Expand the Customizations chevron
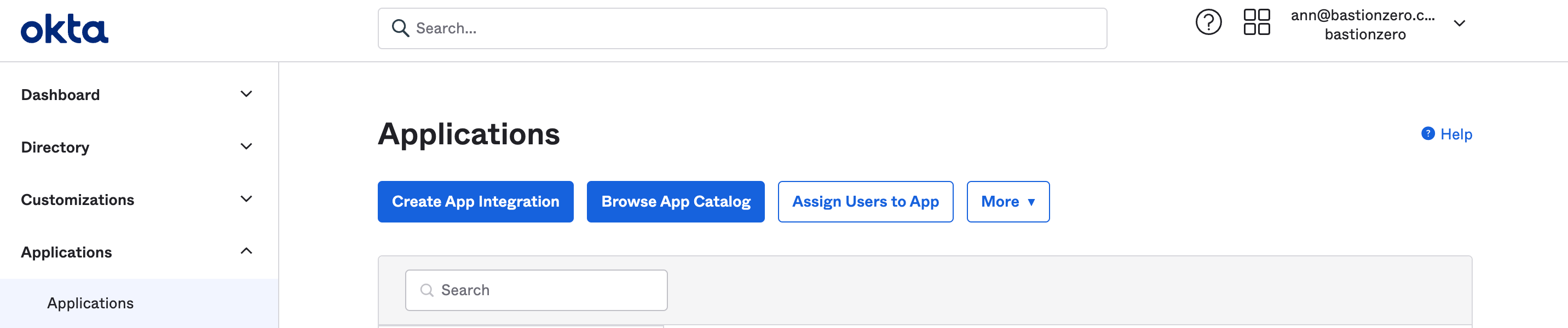 point(246,199)
